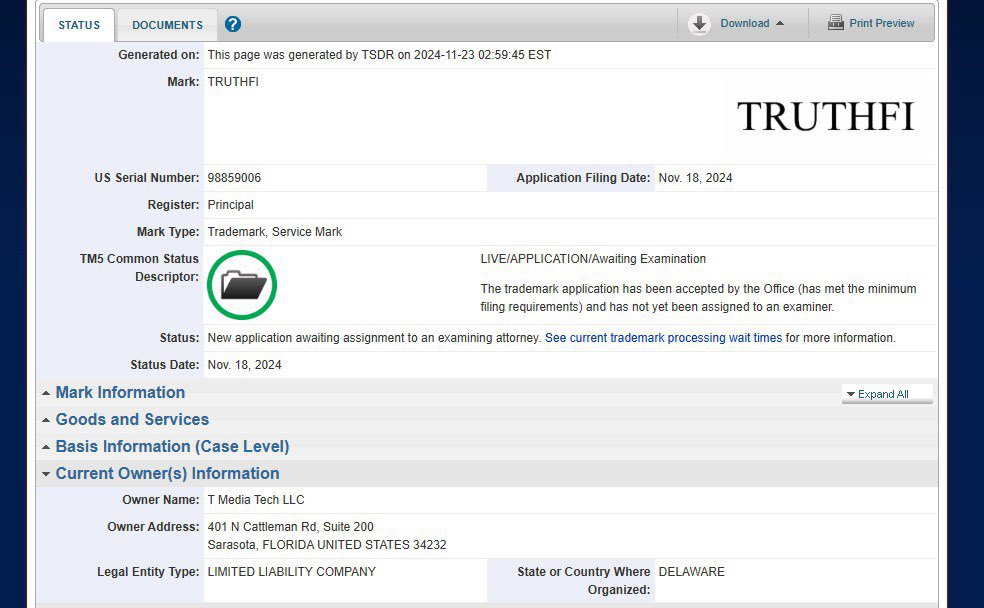The image size is (984, 608).
Task: Click the Expand All button
Action: coord(887,394)
